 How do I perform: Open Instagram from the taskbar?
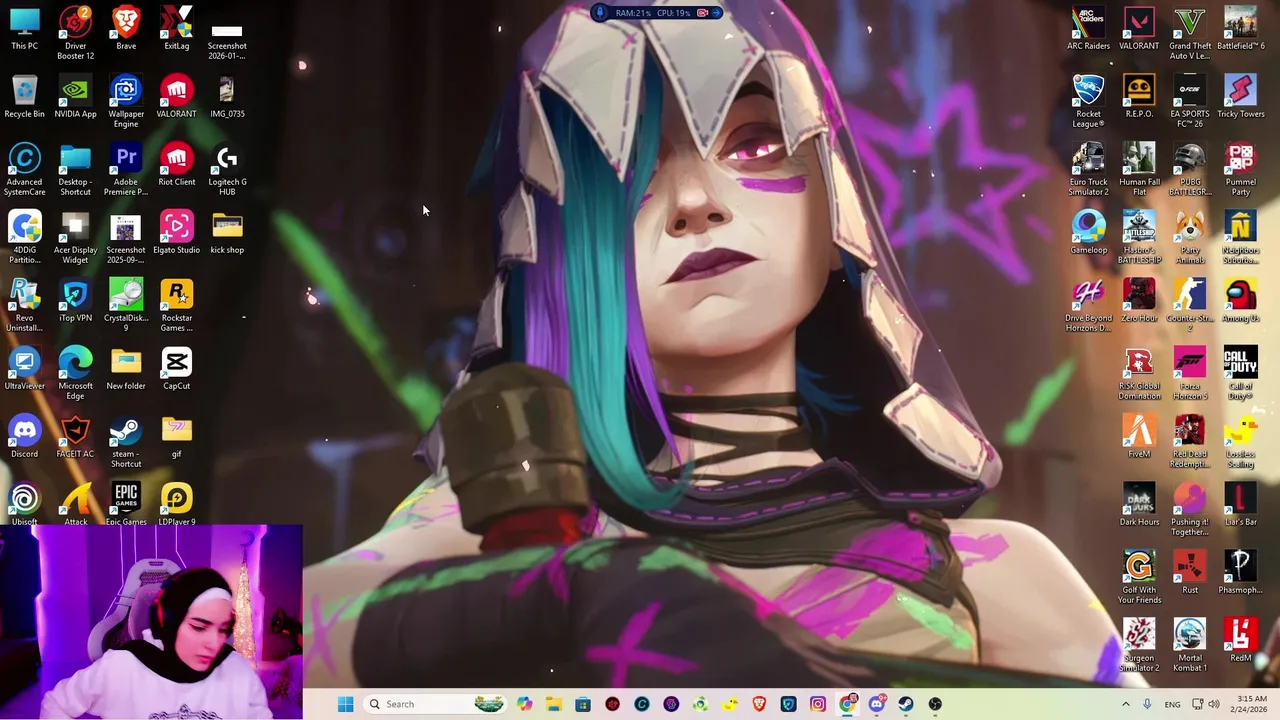pos(818,704)
